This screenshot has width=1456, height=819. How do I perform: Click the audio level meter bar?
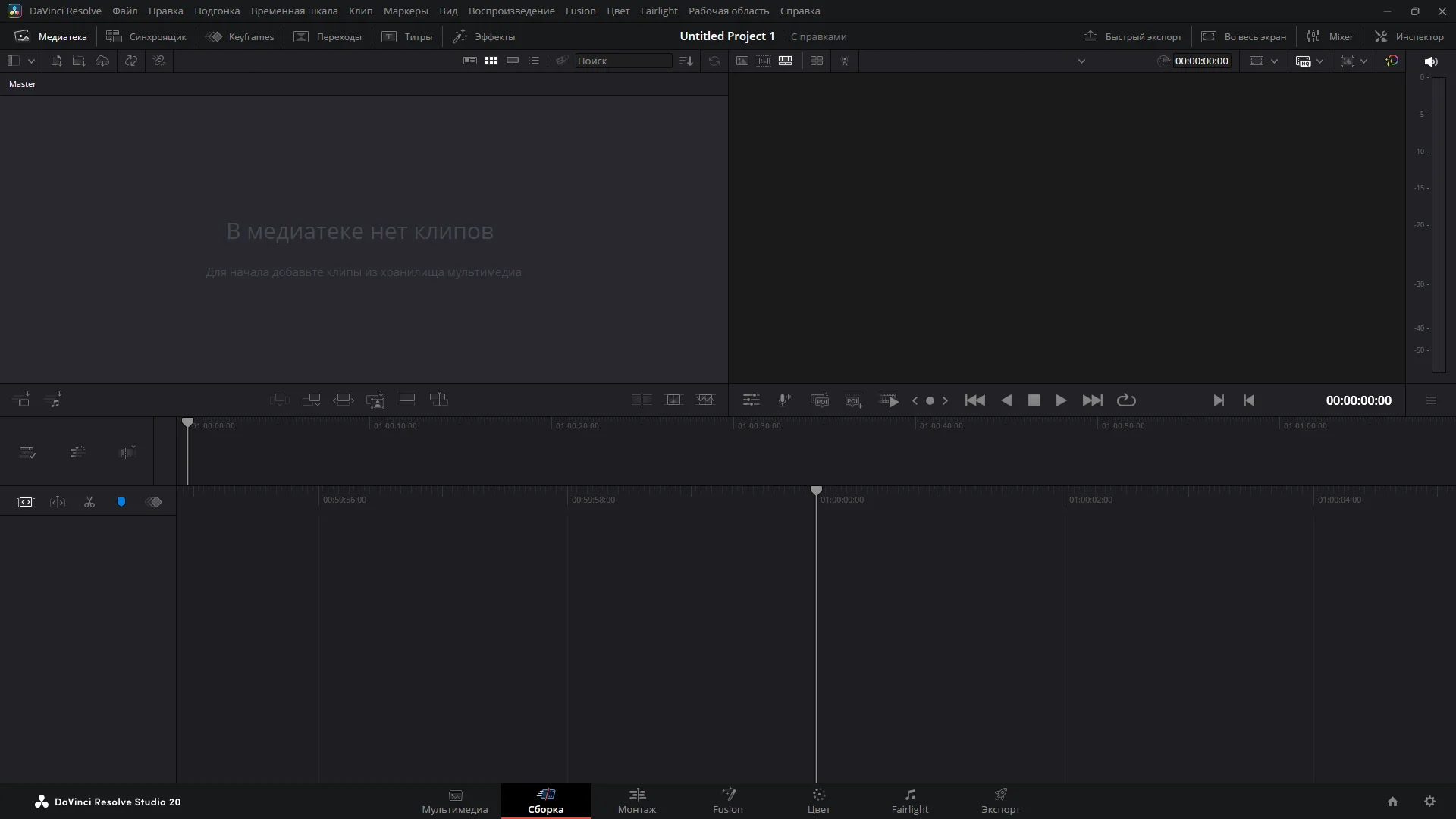(1438, 225)
